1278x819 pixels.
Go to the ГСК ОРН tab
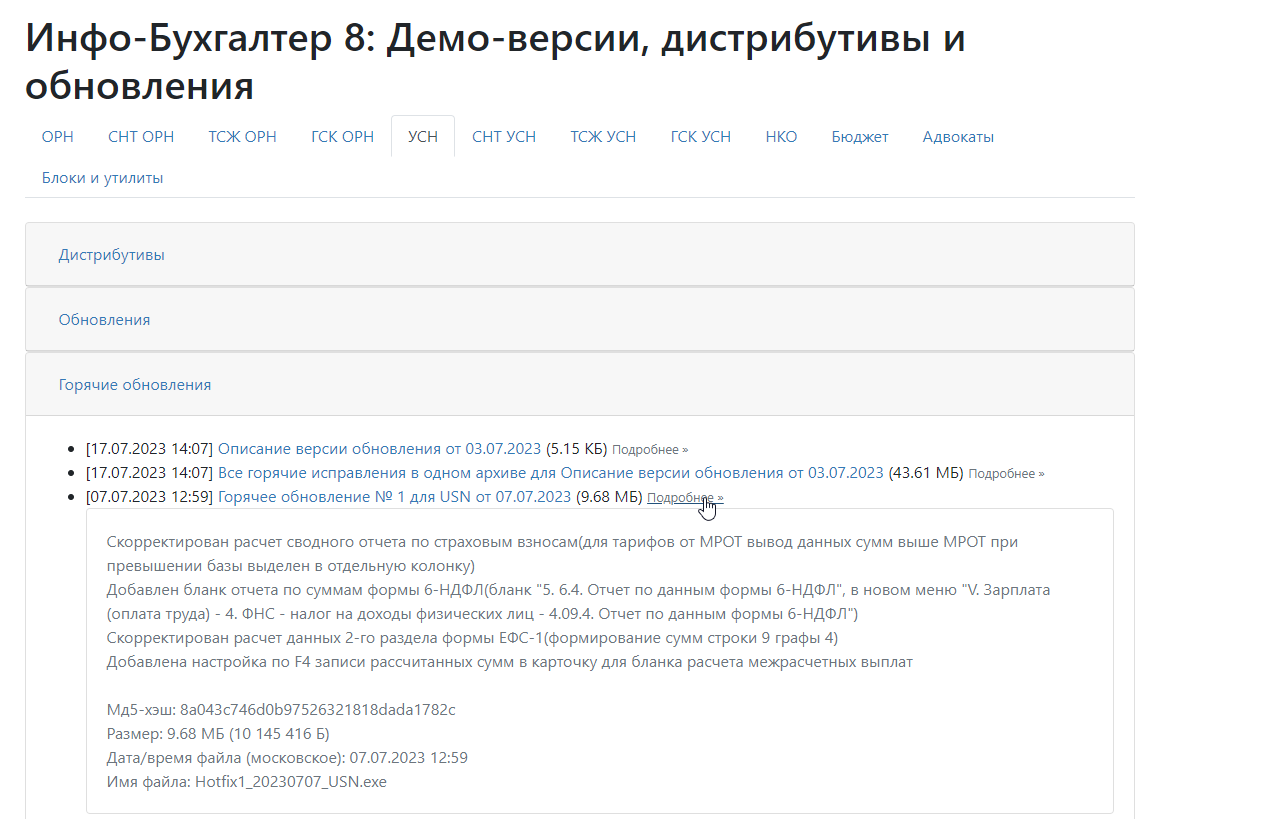(x=342, y=137)
